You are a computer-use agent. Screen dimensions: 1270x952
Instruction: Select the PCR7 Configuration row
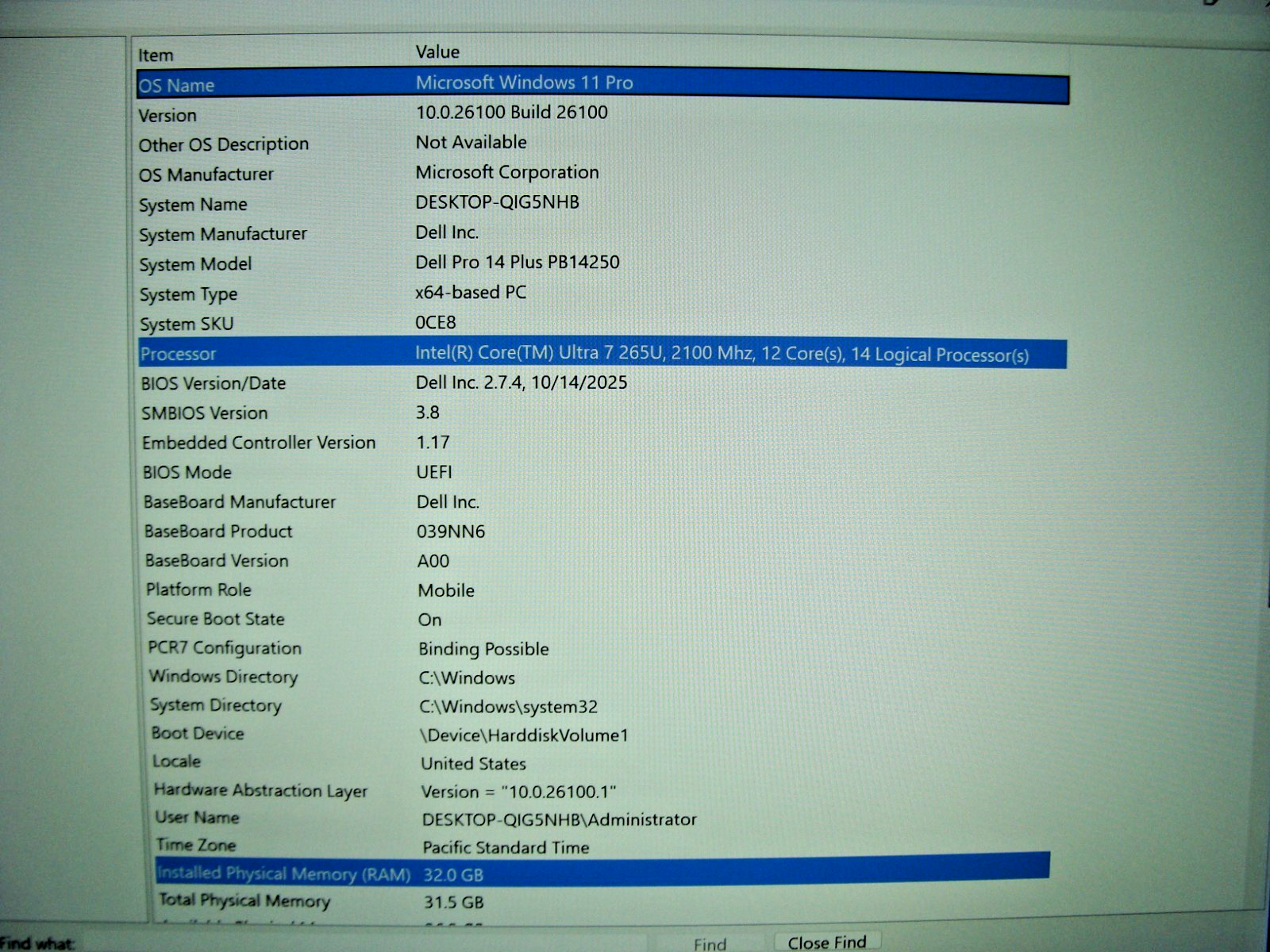pyautogui.click(x=225, y=648)
